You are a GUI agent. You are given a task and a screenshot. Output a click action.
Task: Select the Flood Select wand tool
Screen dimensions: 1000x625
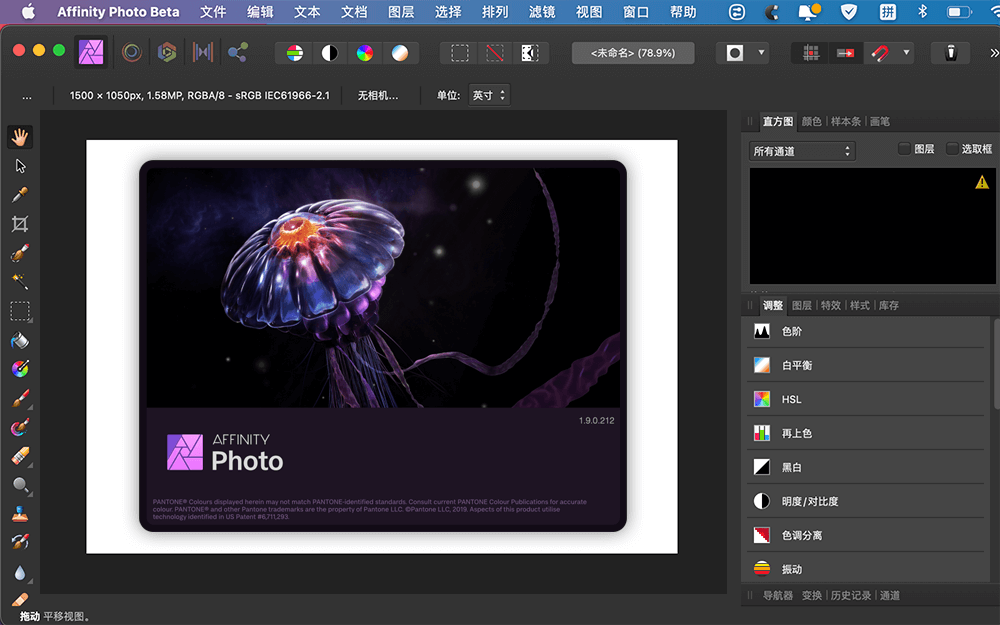20,281
